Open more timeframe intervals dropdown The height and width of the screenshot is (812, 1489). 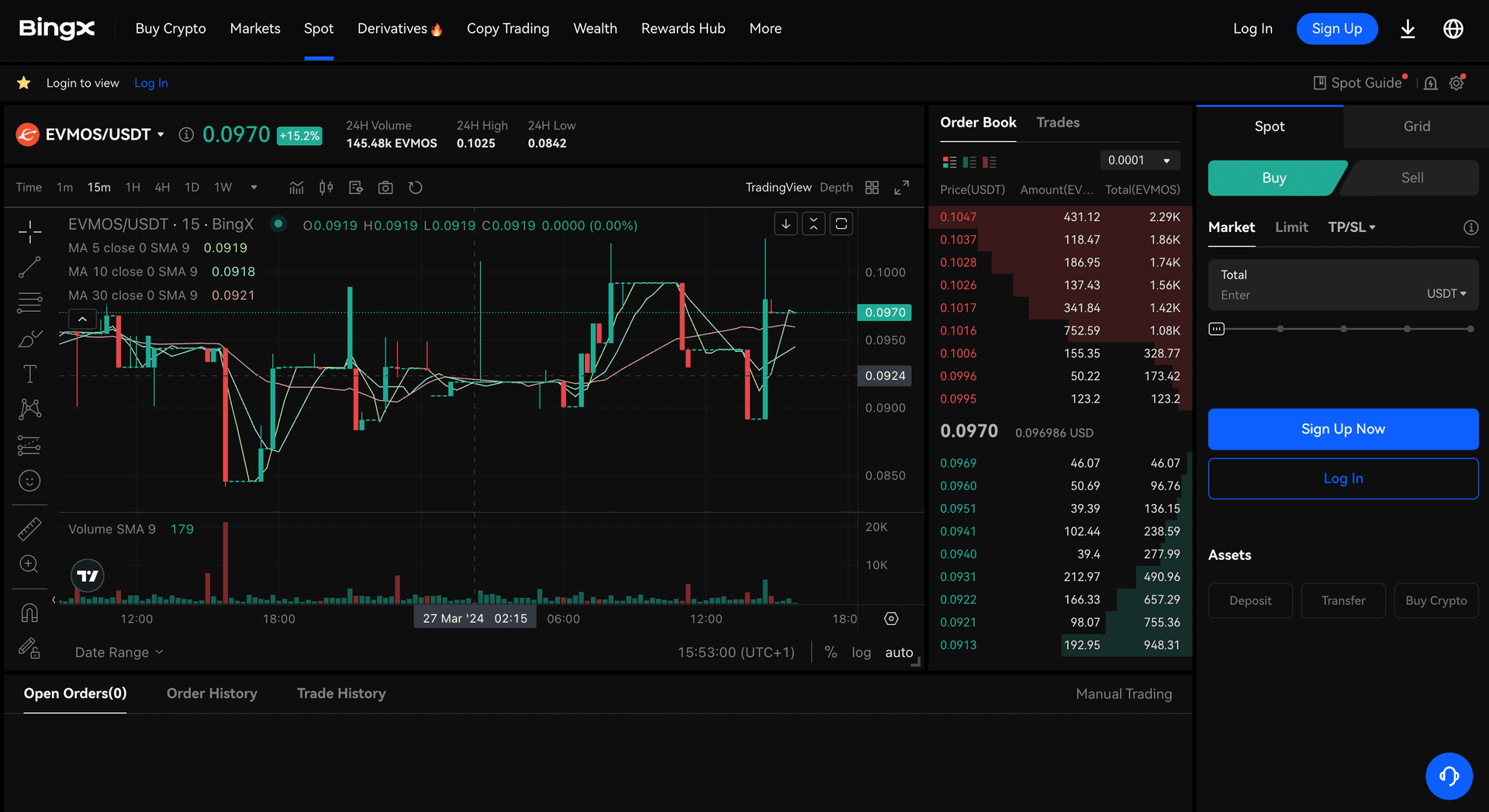(x=254, y=188)
